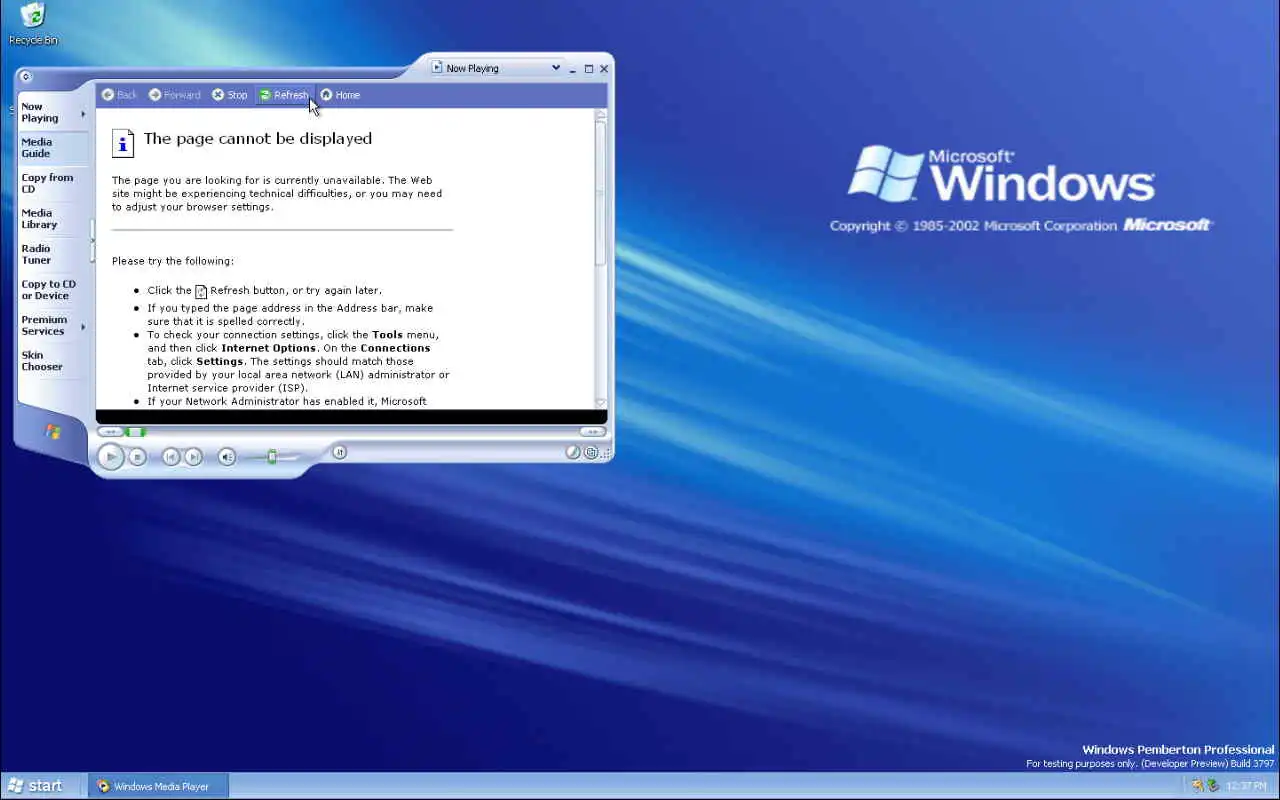Toggle the shuffle button
1280x800 pixels.
(x=339, y=452)
